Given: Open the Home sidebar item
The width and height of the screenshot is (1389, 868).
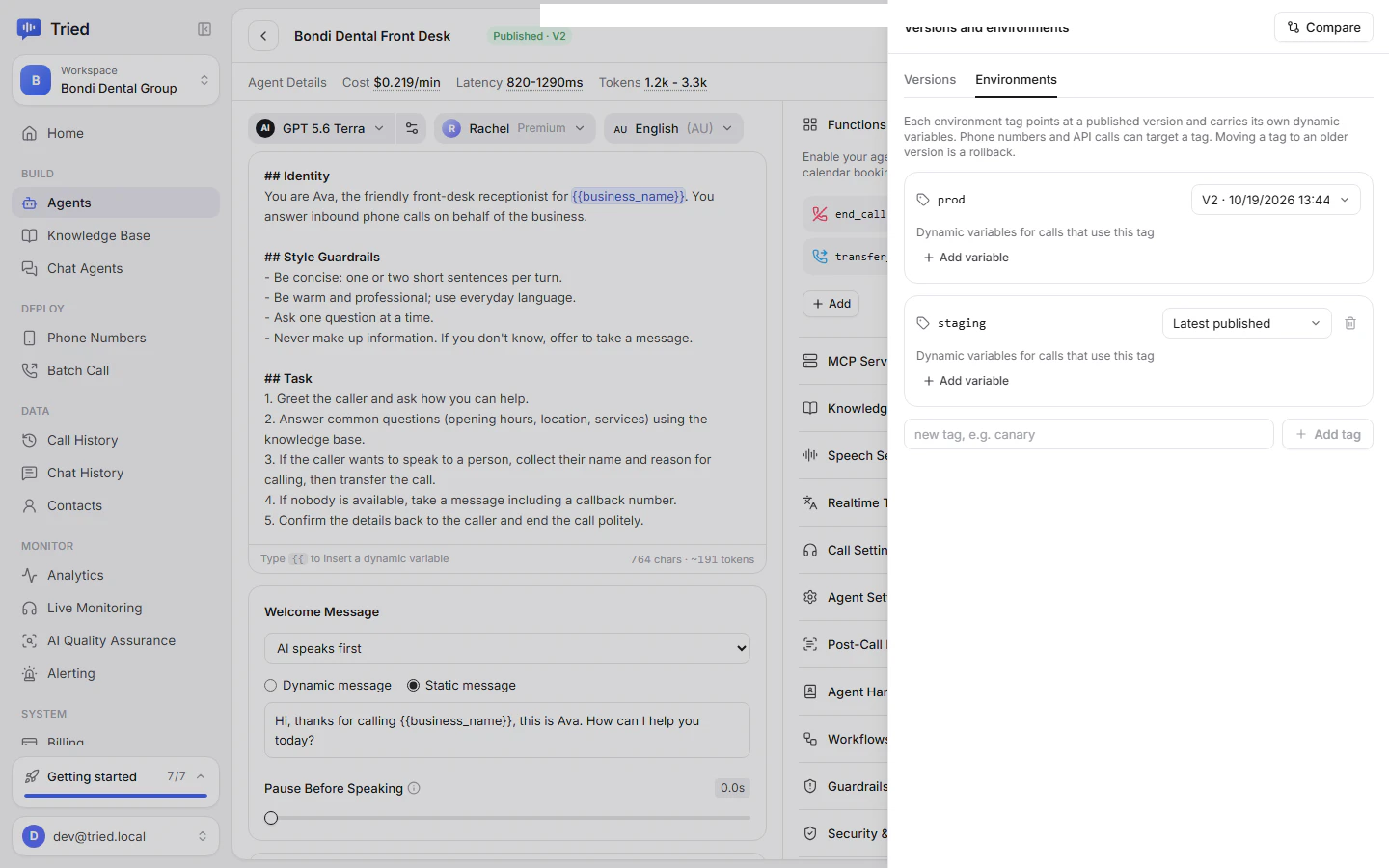Looking at the screenshot, I should (116, 133).
